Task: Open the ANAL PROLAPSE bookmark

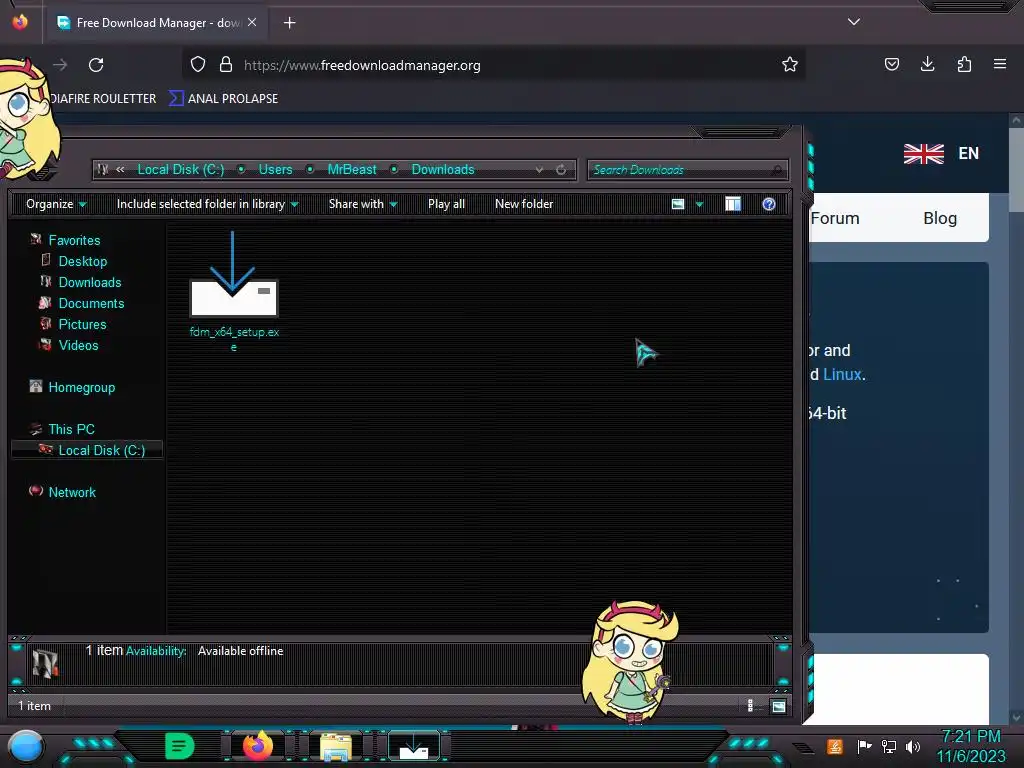Action: [x=224, y=99]
